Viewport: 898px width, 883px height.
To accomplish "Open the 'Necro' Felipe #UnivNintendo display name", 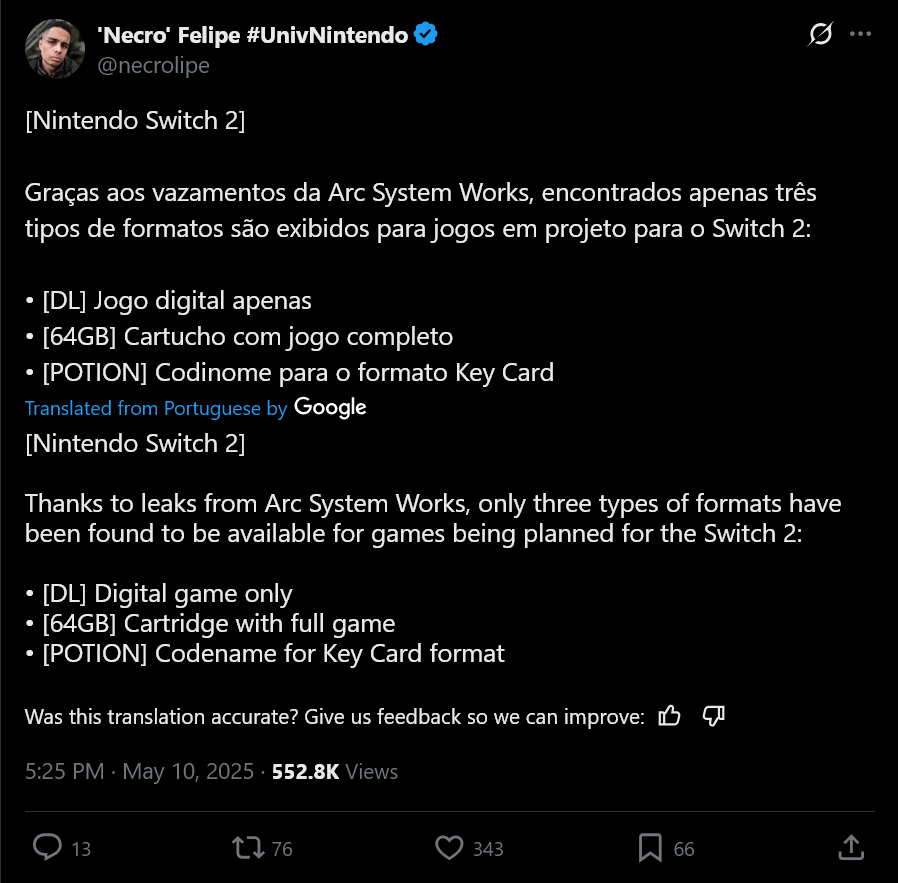I will tap(253, 35).
